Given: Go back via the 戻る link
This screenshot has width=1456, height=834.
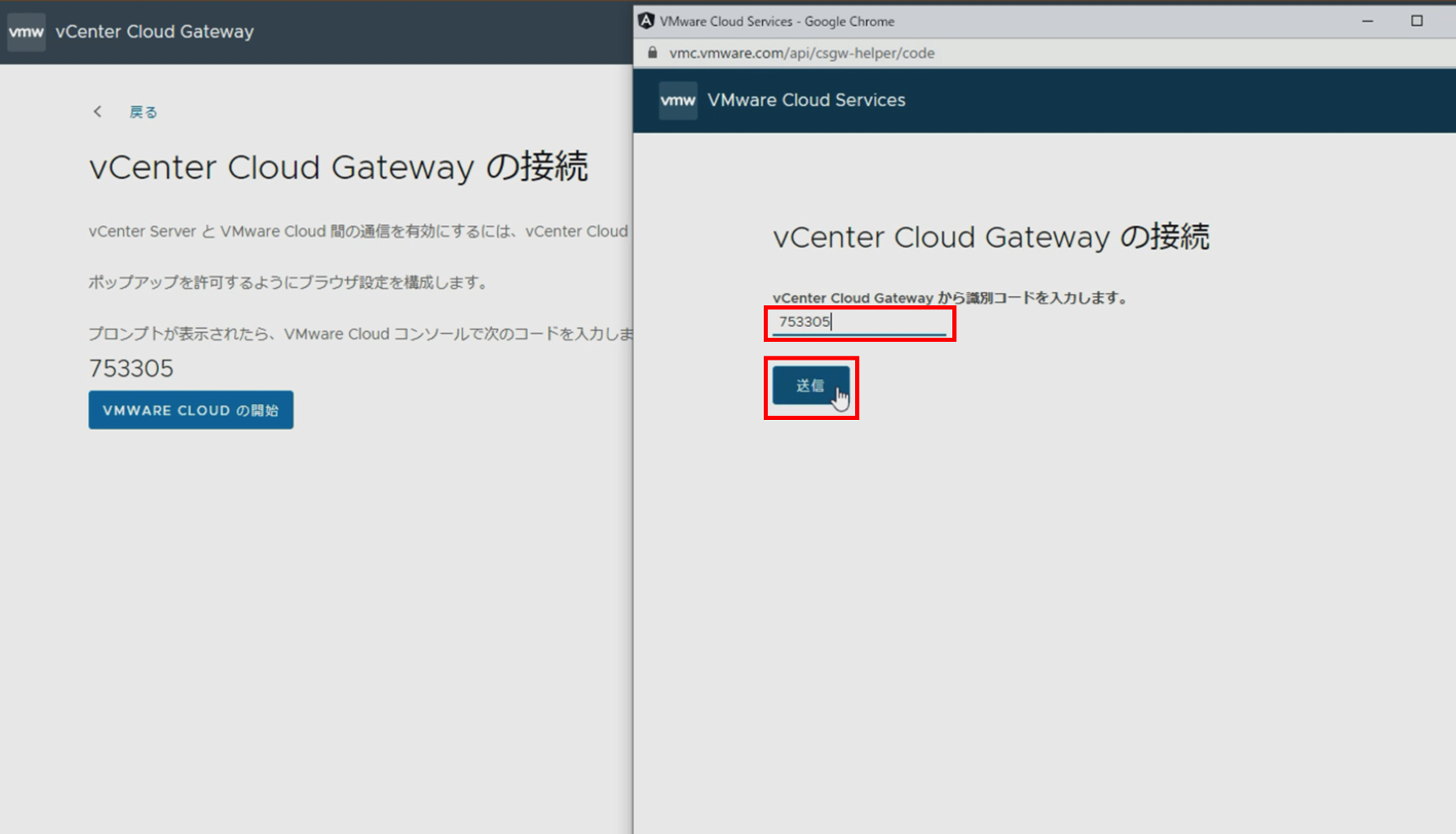Looking at the screenshot, I should [x=143, y=112].
